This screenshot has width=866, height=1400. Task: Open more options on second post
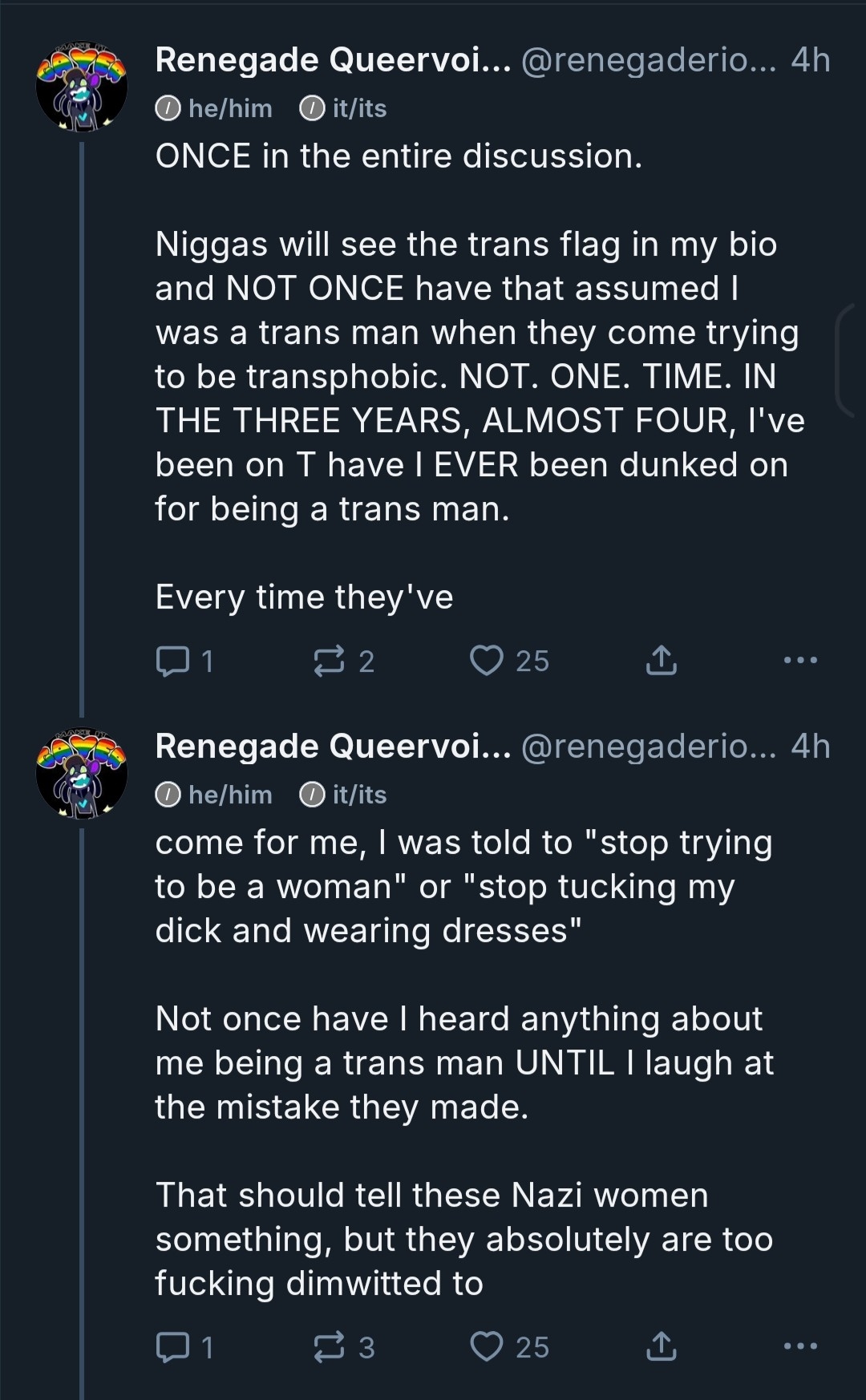[800, 1347]
